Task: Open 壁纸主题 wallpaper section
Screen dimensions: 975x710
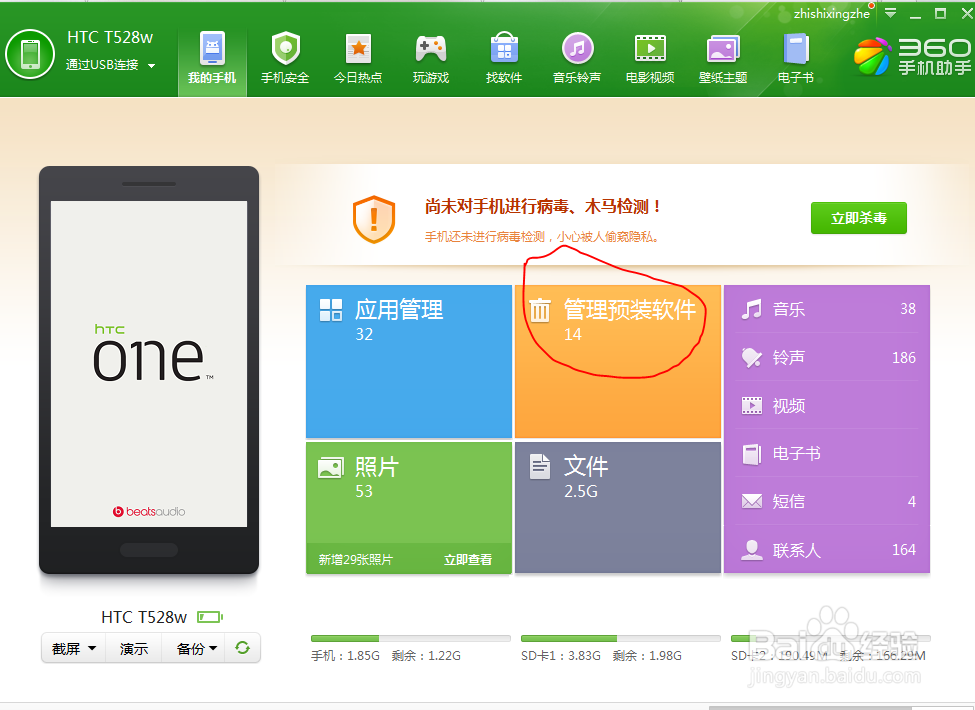Action: 723,58
